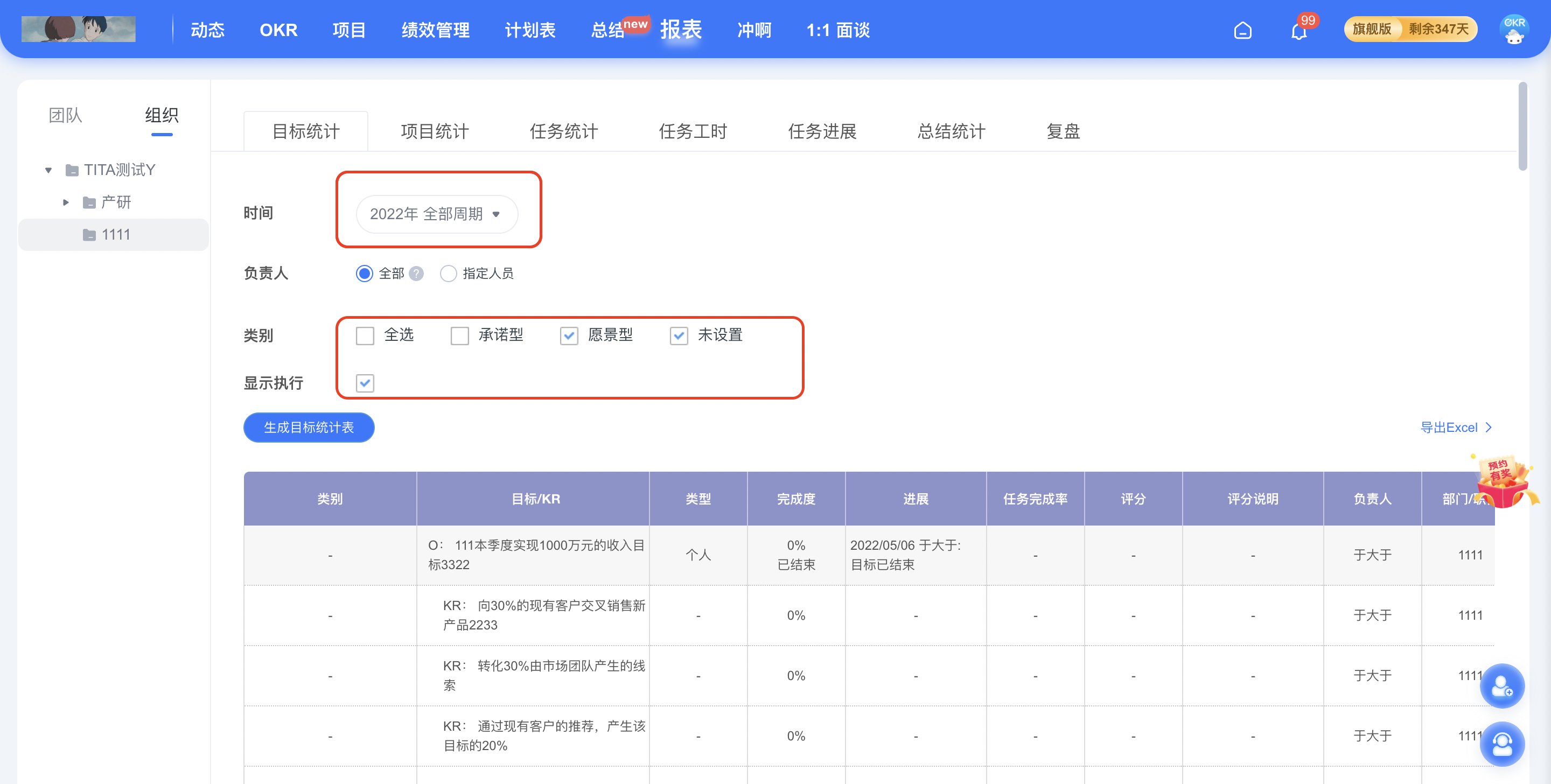Click the 导出Excel link
Viewport: 1551px width, 784px height.
tap(1449, 428)
